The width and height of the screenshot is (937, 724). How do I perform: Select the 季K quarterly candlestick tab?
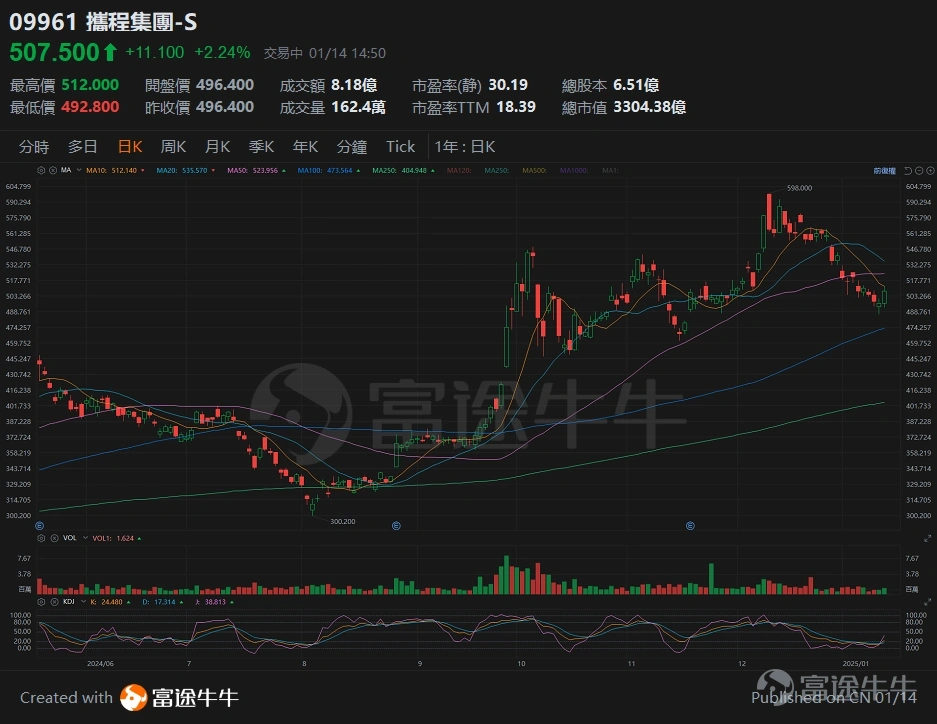[x=261, y=147]
